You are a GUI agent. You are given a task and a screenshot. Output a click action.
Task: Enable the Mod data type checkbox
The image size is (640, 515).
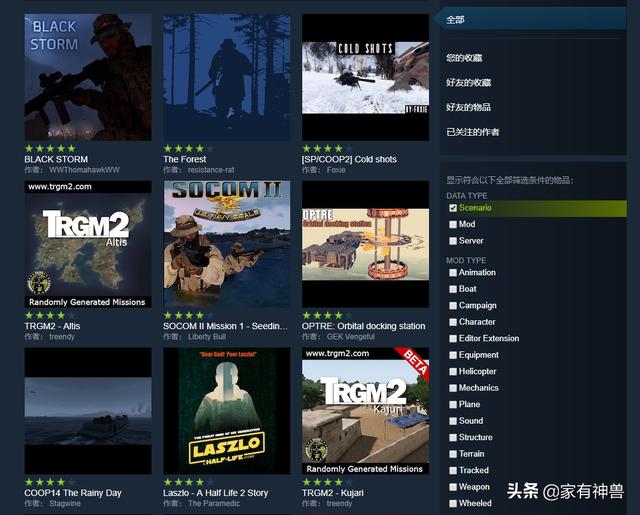pos(453,225)
